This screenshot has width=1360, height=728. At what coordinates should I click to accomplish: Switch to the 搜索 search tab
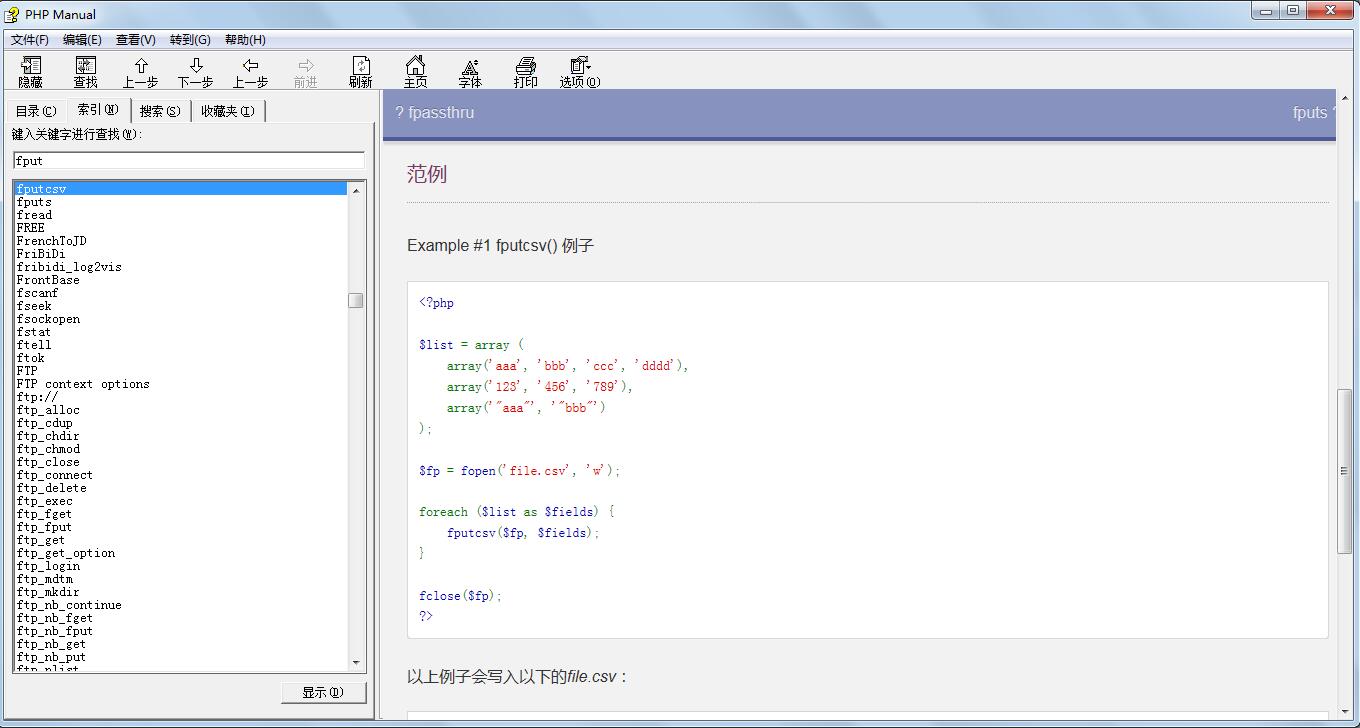160,111
